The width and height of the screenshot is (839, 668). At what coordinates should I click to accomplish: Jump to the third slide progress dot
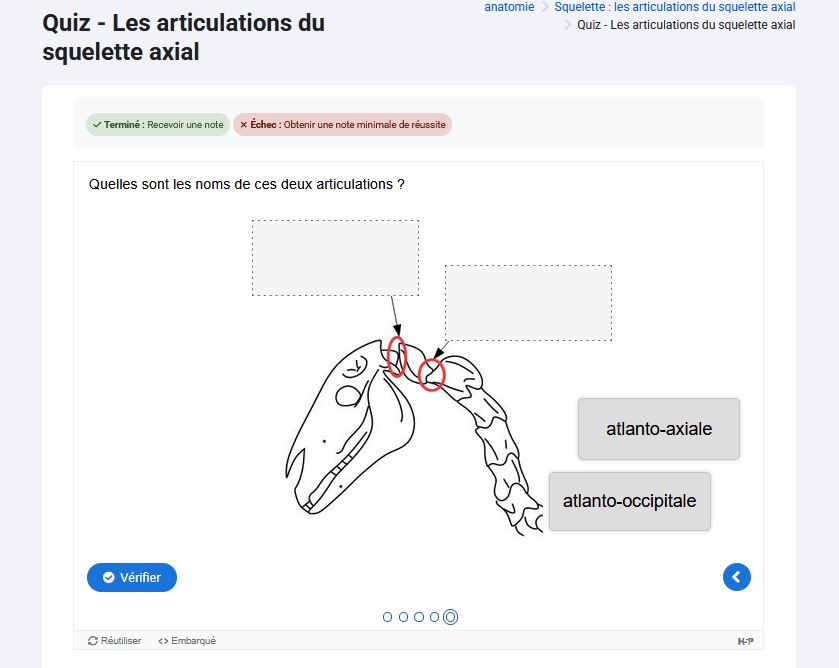(x=419, y=617)
